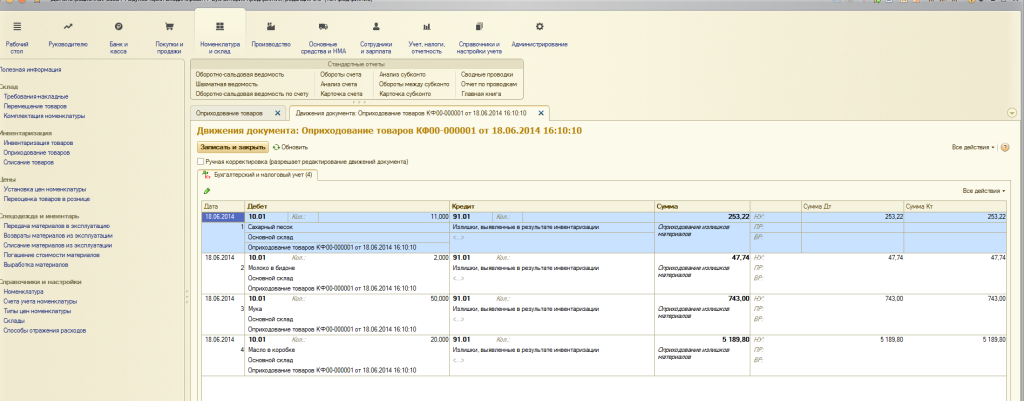
Task: Open the Сводные проводки report
Action: (487, 74)
